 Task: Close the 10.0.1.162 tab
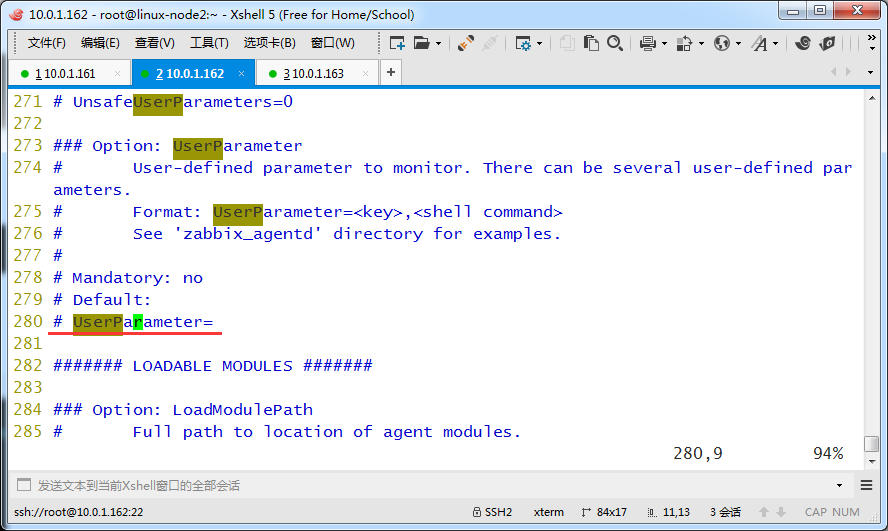tap(242, 74)
